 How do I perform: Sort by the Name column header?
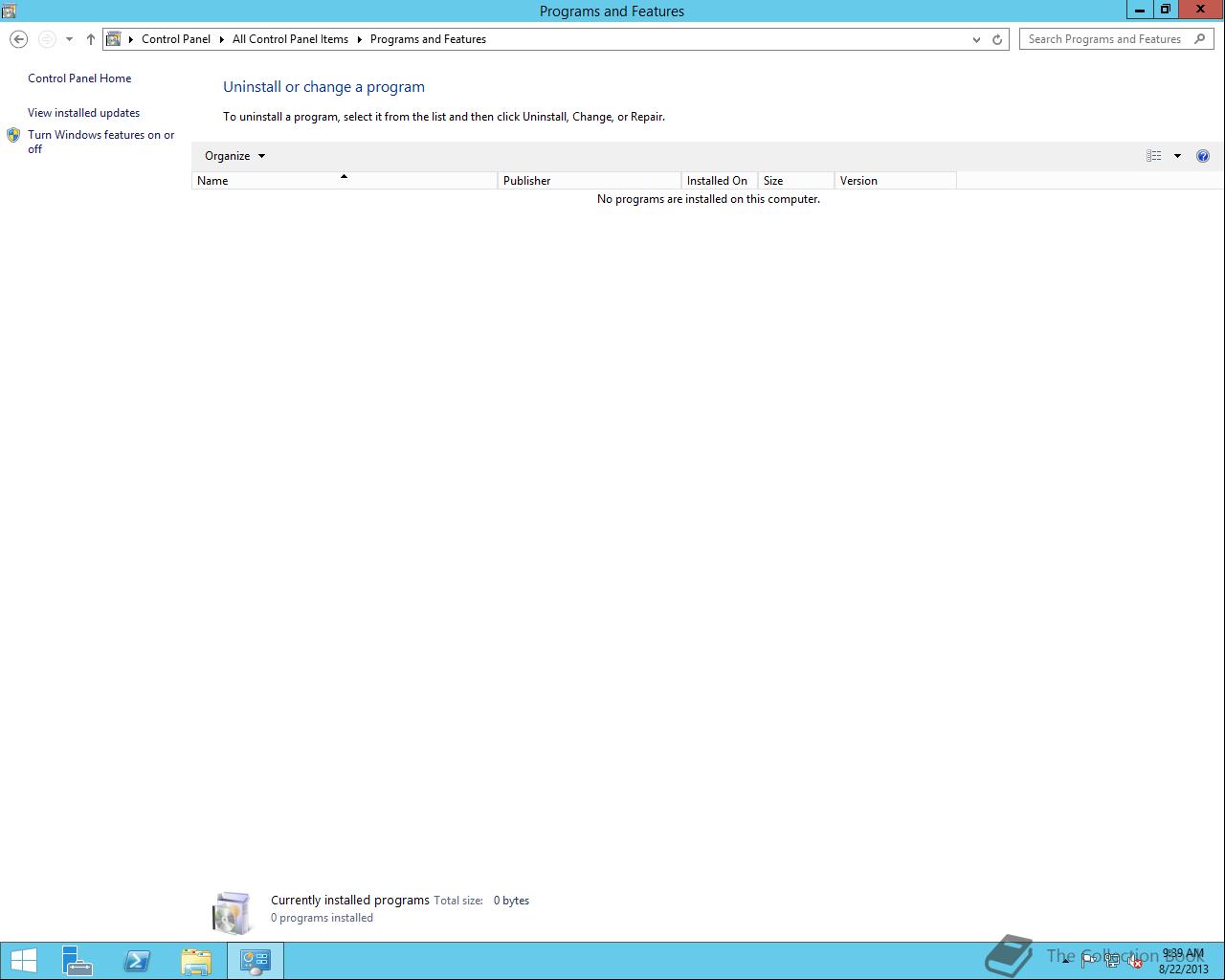pyautogui.click(x=345, y=181)
